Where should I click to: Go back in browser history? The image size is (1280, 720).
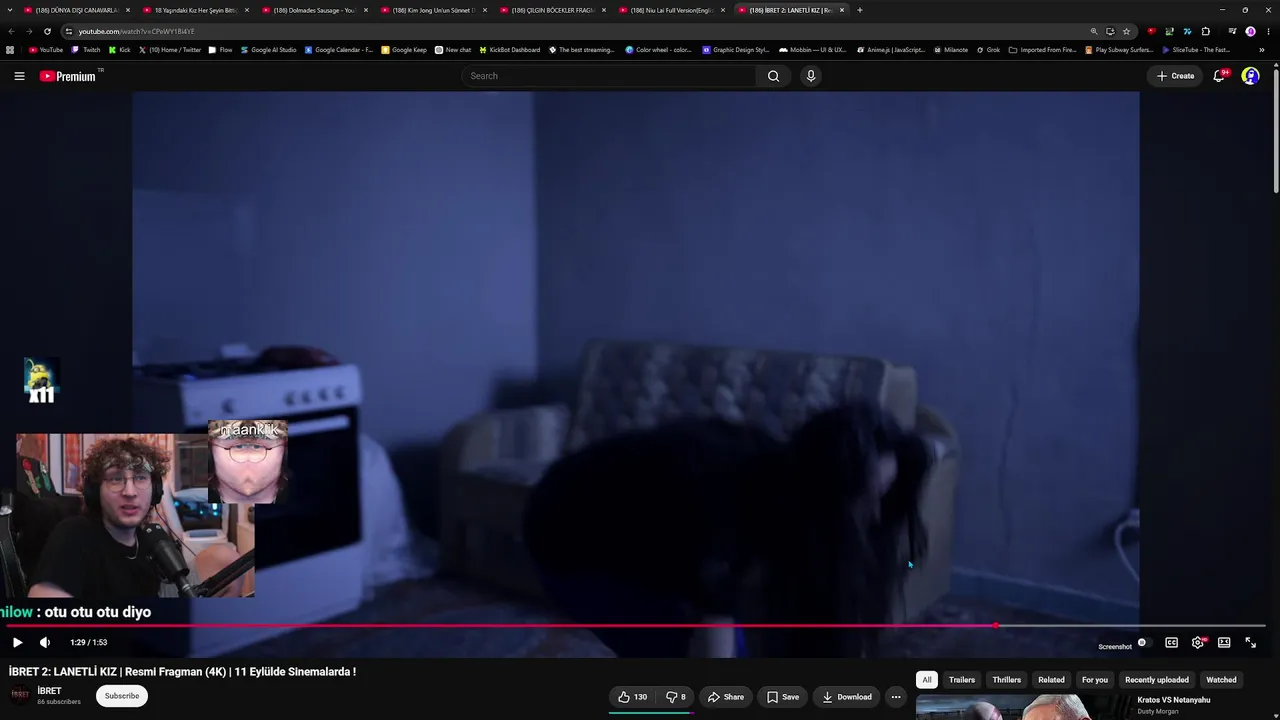pos(11,31)
